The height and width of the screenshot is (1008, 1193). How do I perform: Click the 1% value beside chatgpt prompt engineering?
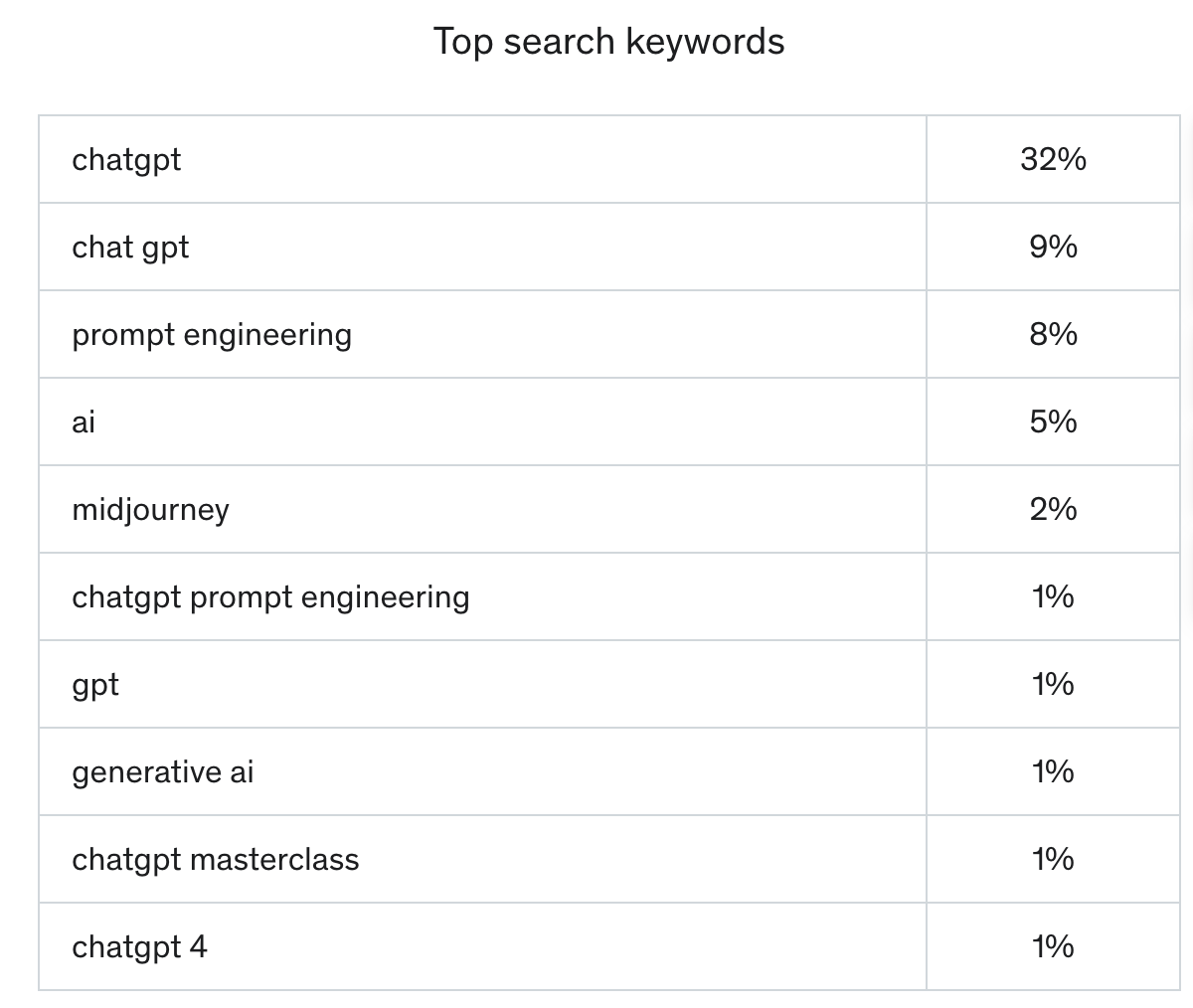[x=1053, y=596]
